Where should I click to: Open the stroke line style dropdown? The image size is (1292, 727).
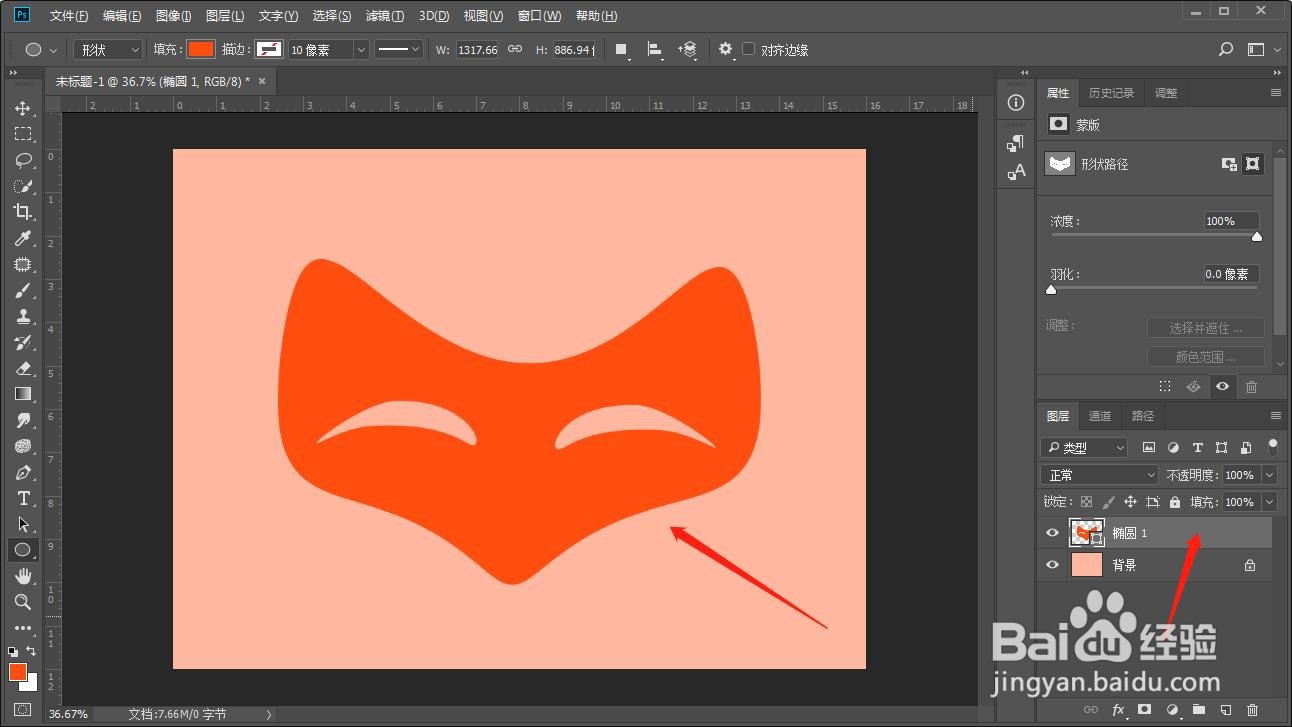coord(399,49)
